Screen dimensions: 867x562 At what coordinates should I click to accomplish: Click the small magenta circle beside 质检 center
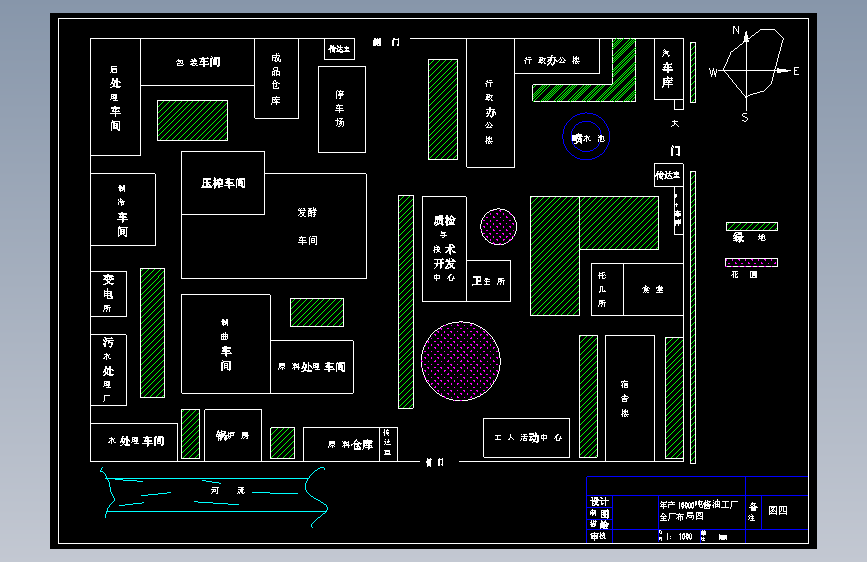tap(499, 227)
